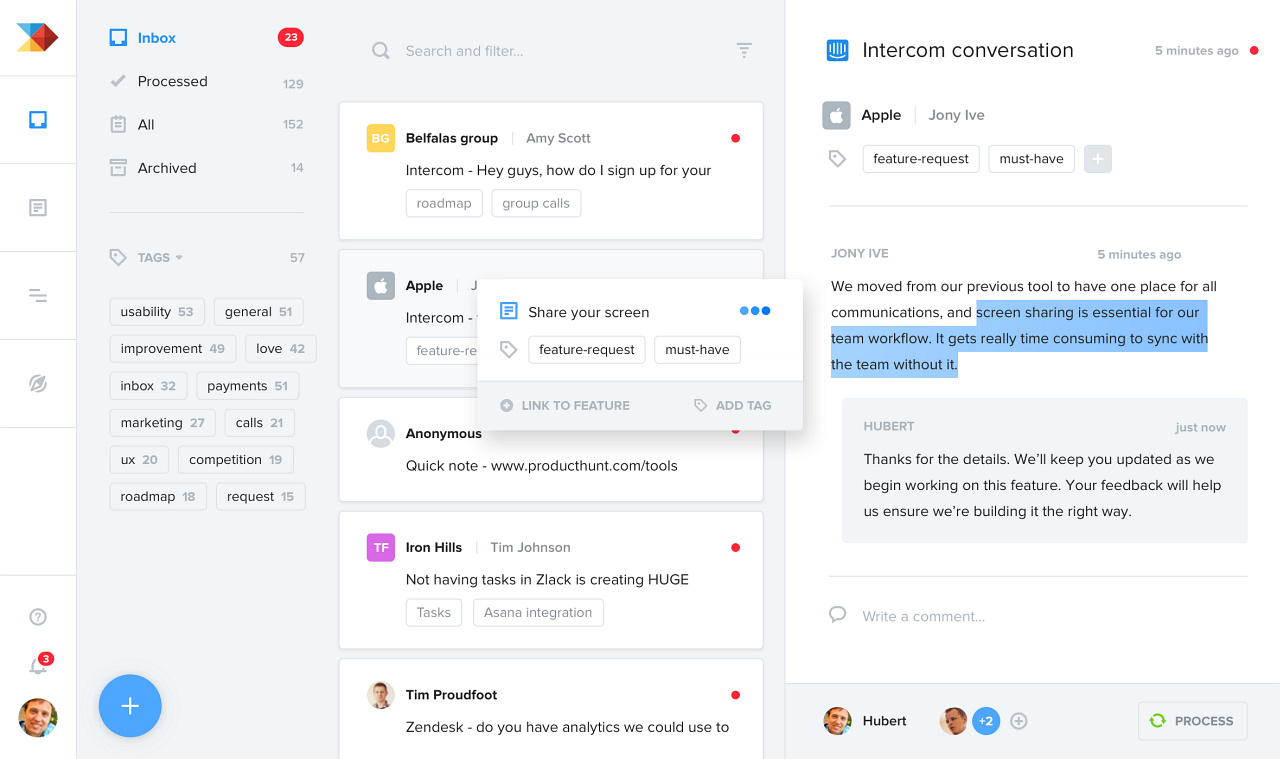Open the filter icon beside the search
Screen dimensions: 1280x759
[x=744, y=50]
